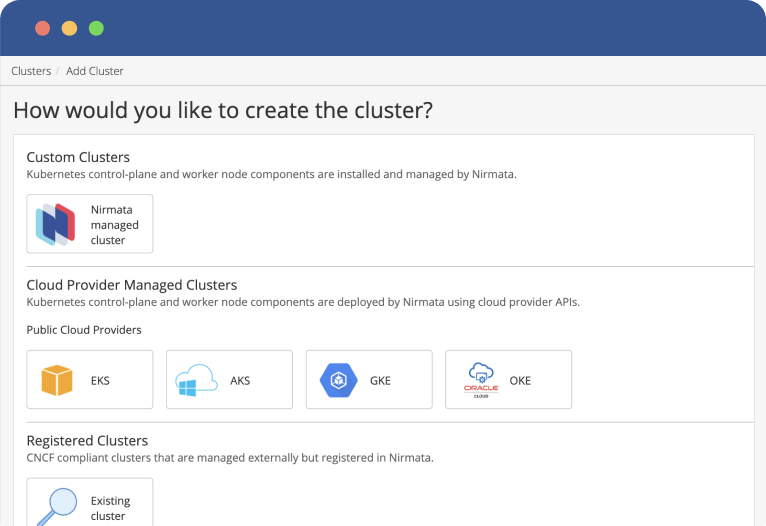Select the GKE label text

coord(380,380)
